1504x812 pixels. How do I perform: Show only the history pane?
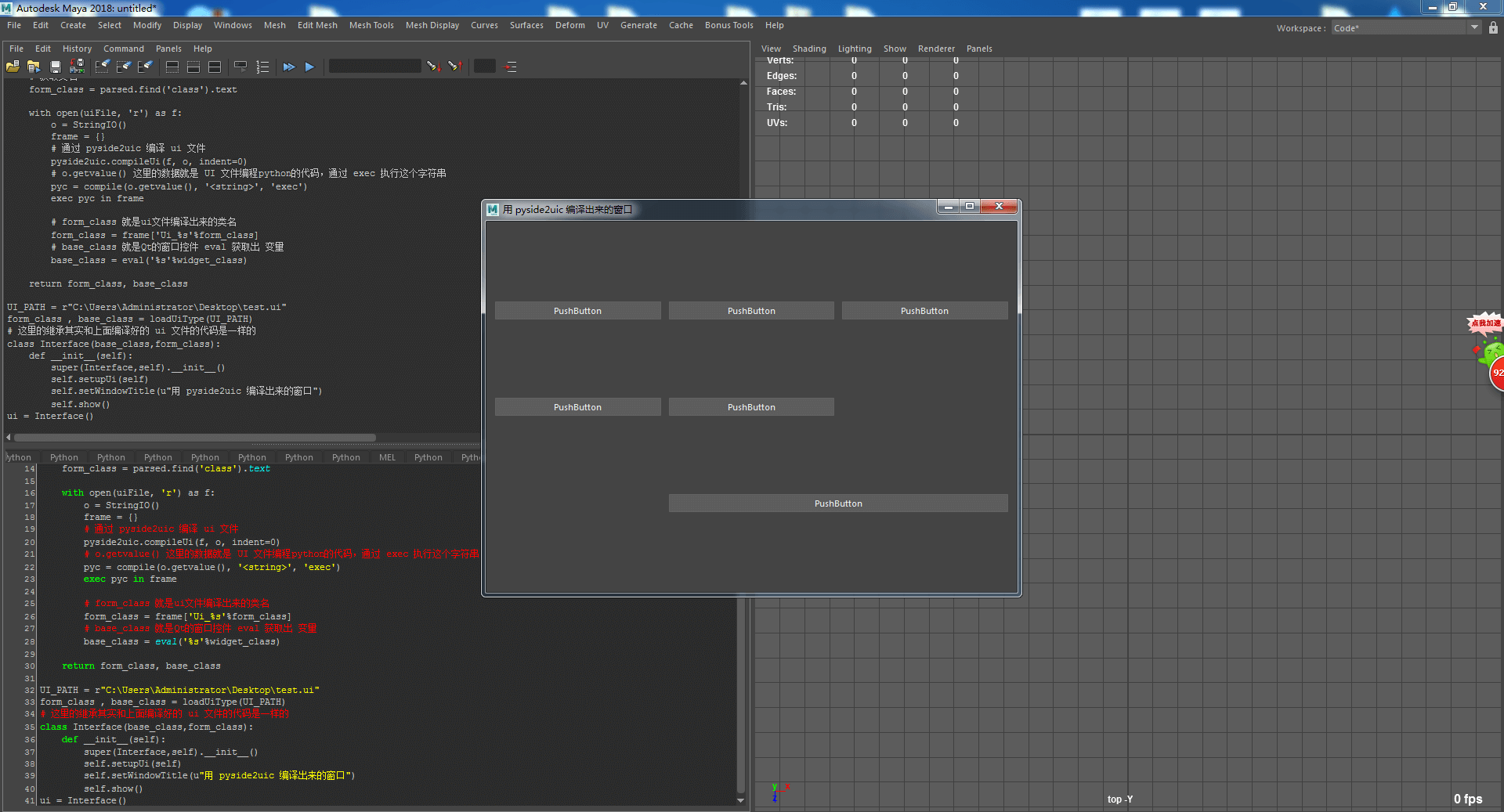click(172, 67)
